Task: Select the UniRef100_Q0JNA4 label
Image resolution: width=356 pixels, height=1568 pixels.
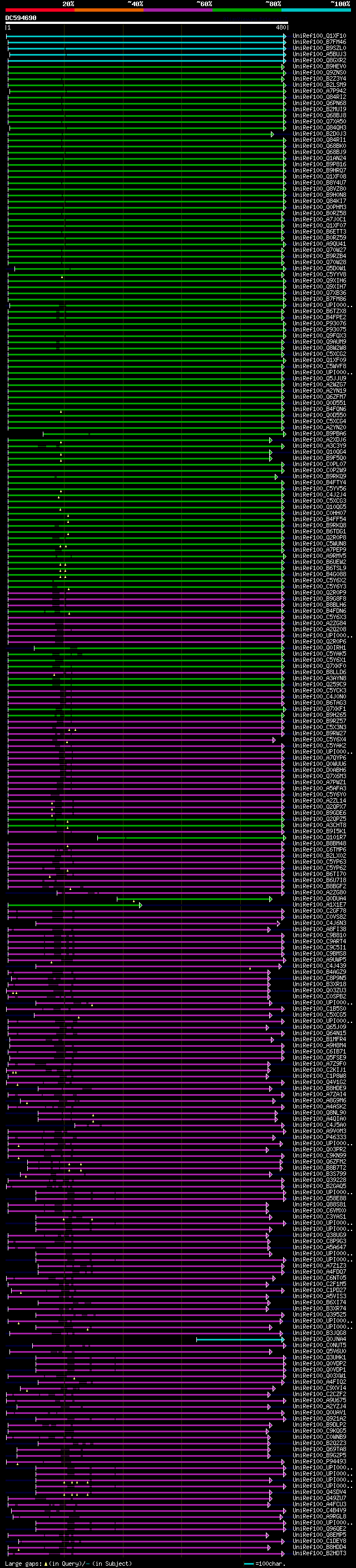Action: [x=319, y=1339]
